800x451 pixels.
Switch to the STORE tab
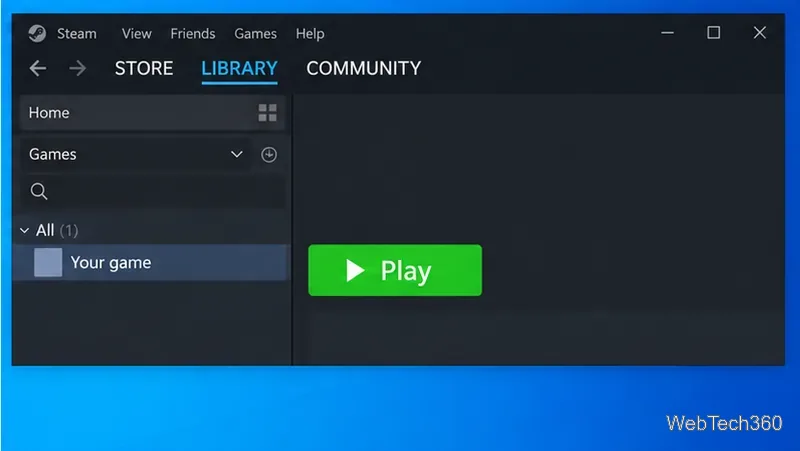point(144,68)
